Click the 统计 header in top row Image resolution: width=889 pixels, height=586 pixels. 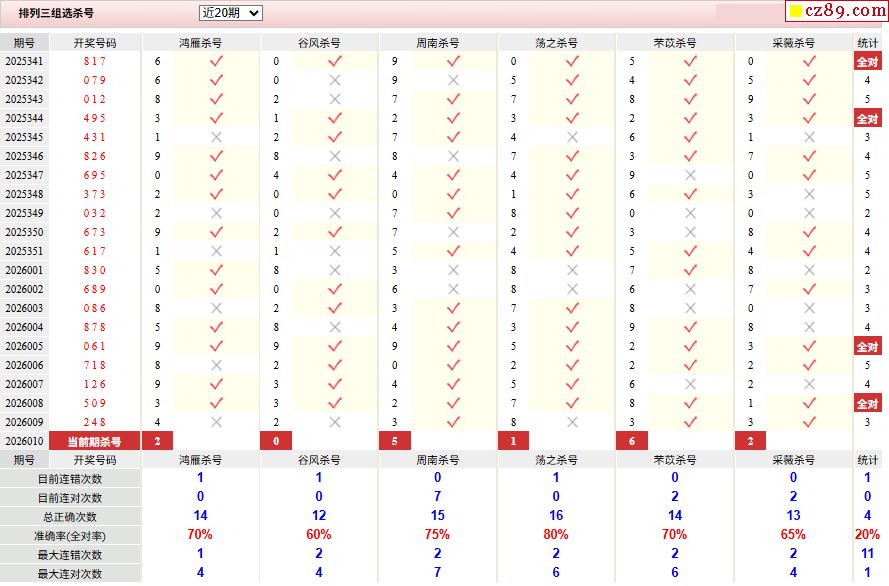point(867,43)
